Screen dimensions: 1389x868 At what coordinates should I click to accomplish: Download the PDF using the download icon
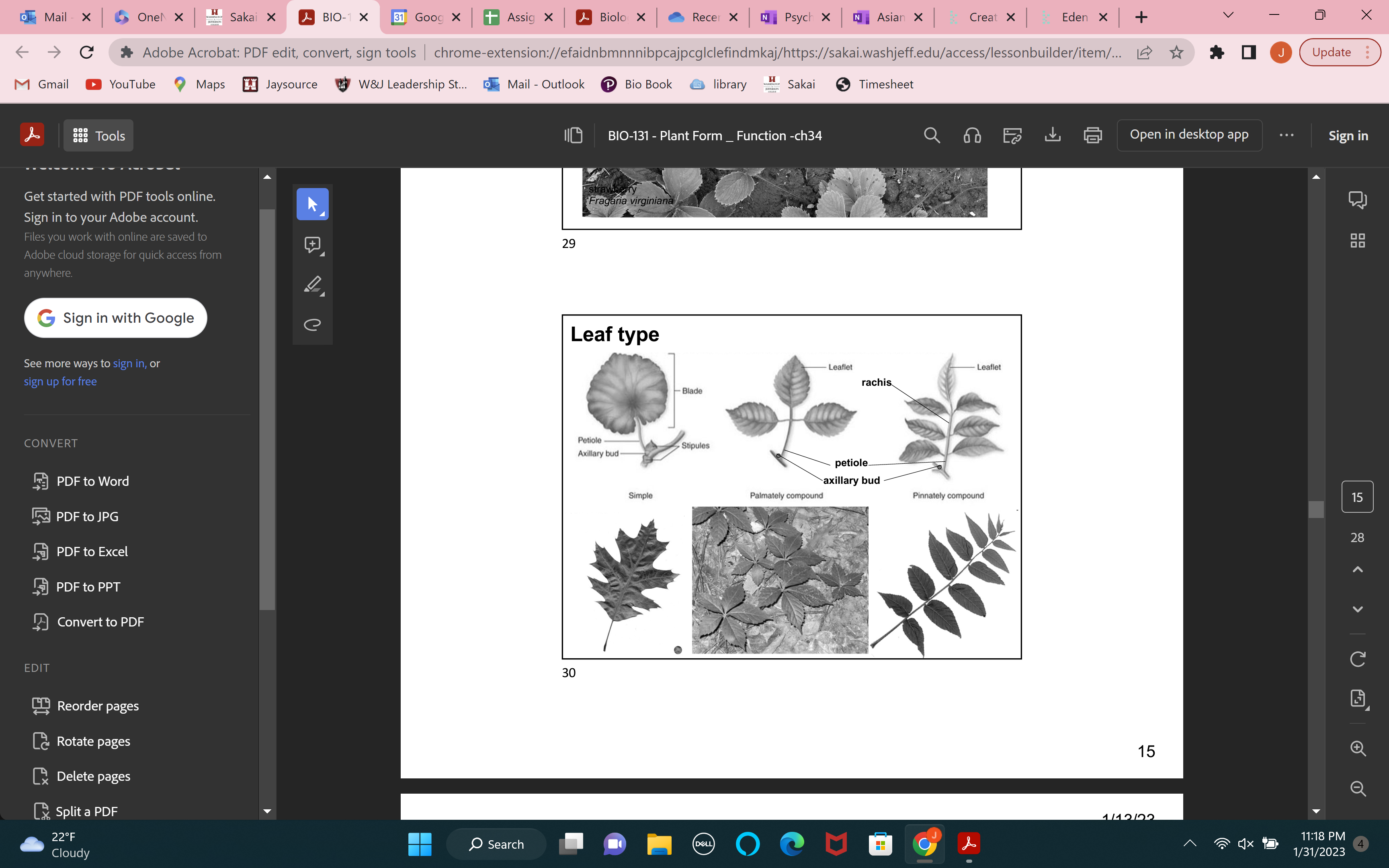(x=1053, y=135)
